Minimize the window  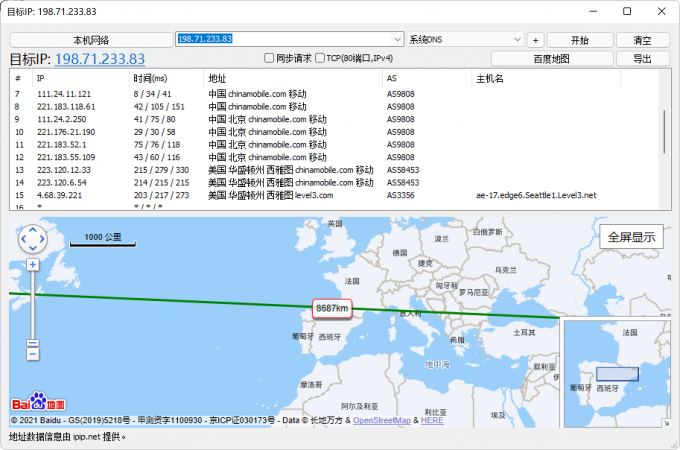point(593,11)
